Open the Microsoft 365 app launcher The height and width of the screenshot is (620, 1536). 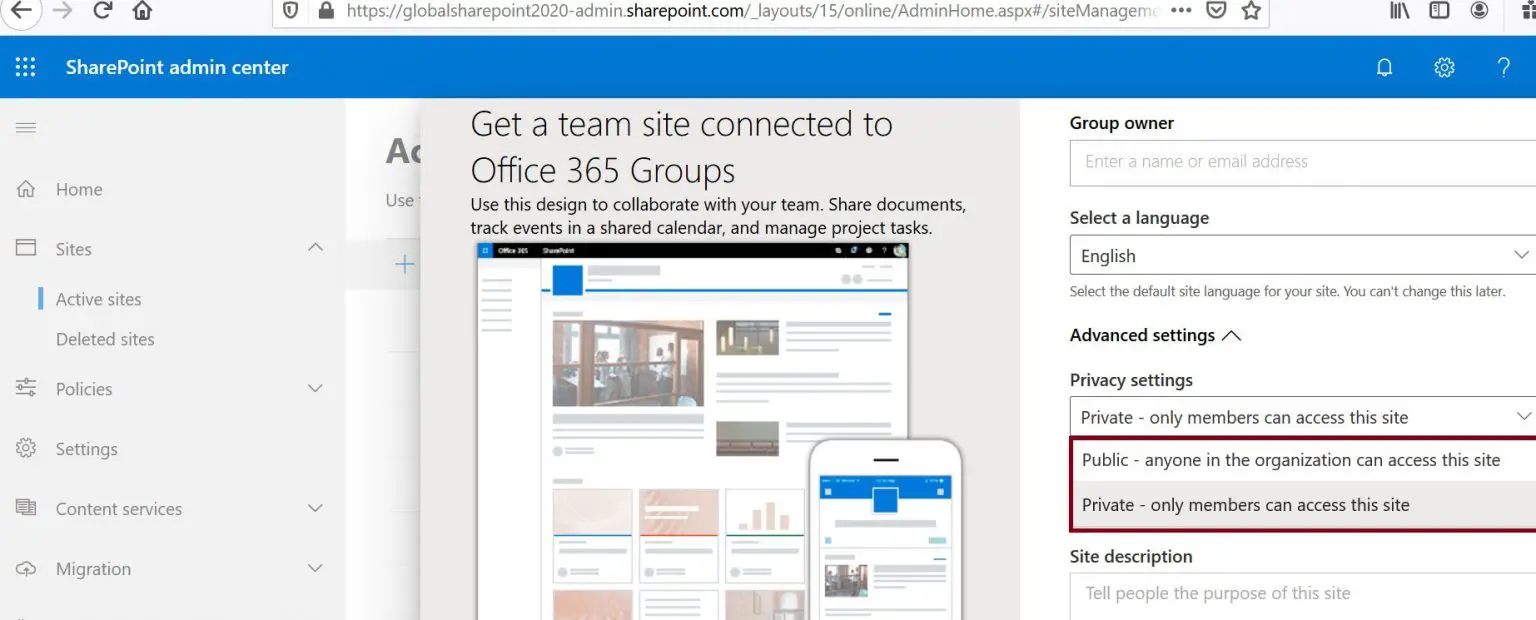point(25,67)
